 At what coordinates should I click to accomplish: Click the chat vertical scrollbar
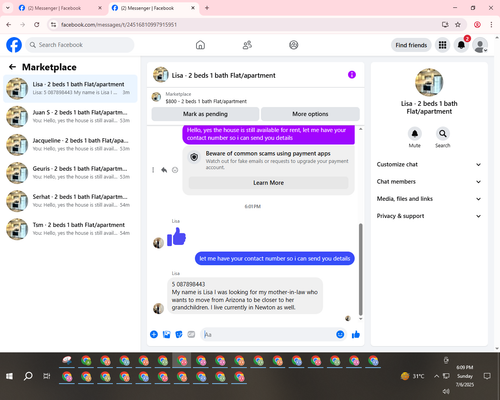pyautogui.click(x=360, y=269)
